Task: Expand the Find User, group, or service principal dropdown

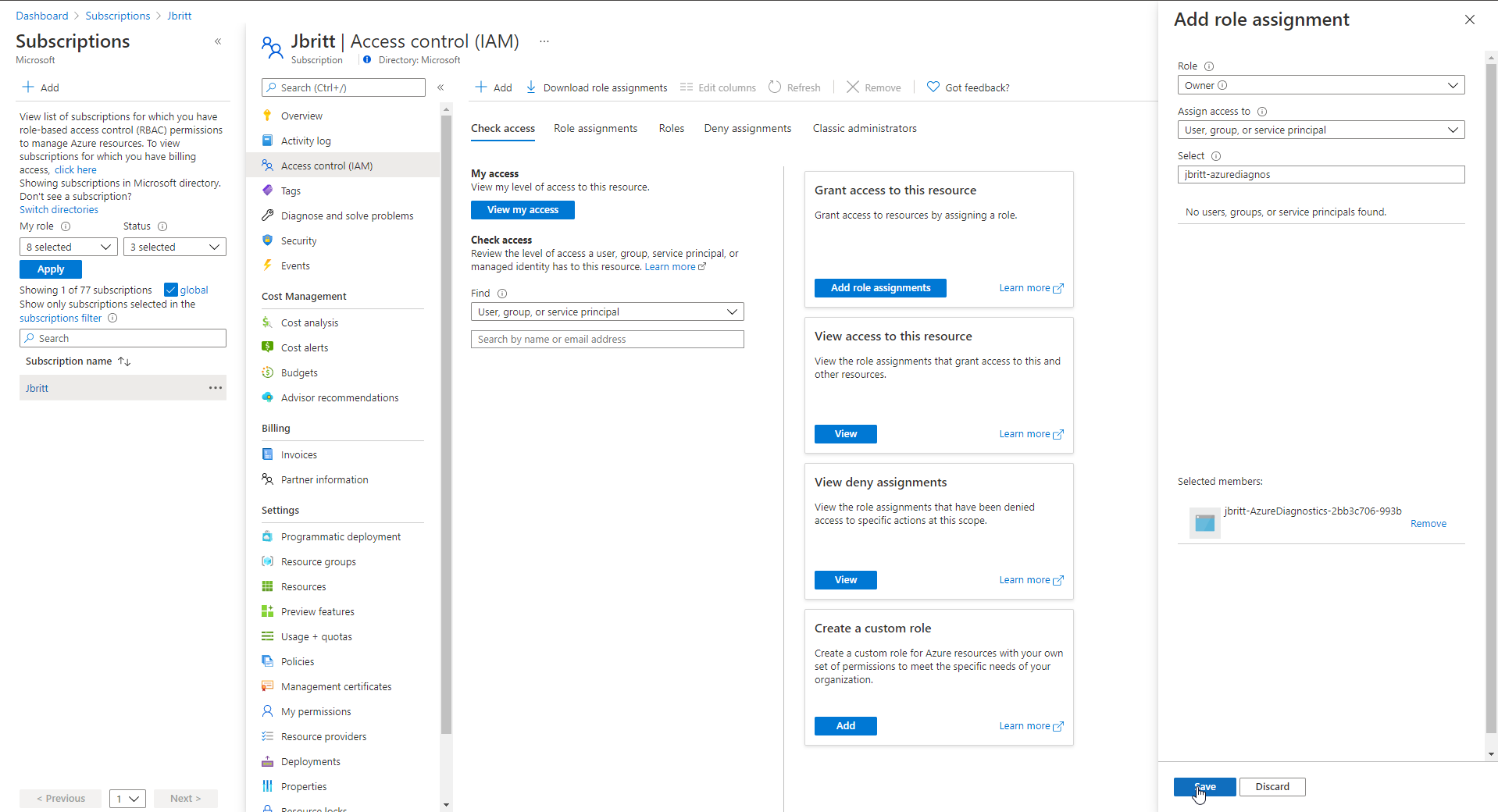Action: pos(608,312)
